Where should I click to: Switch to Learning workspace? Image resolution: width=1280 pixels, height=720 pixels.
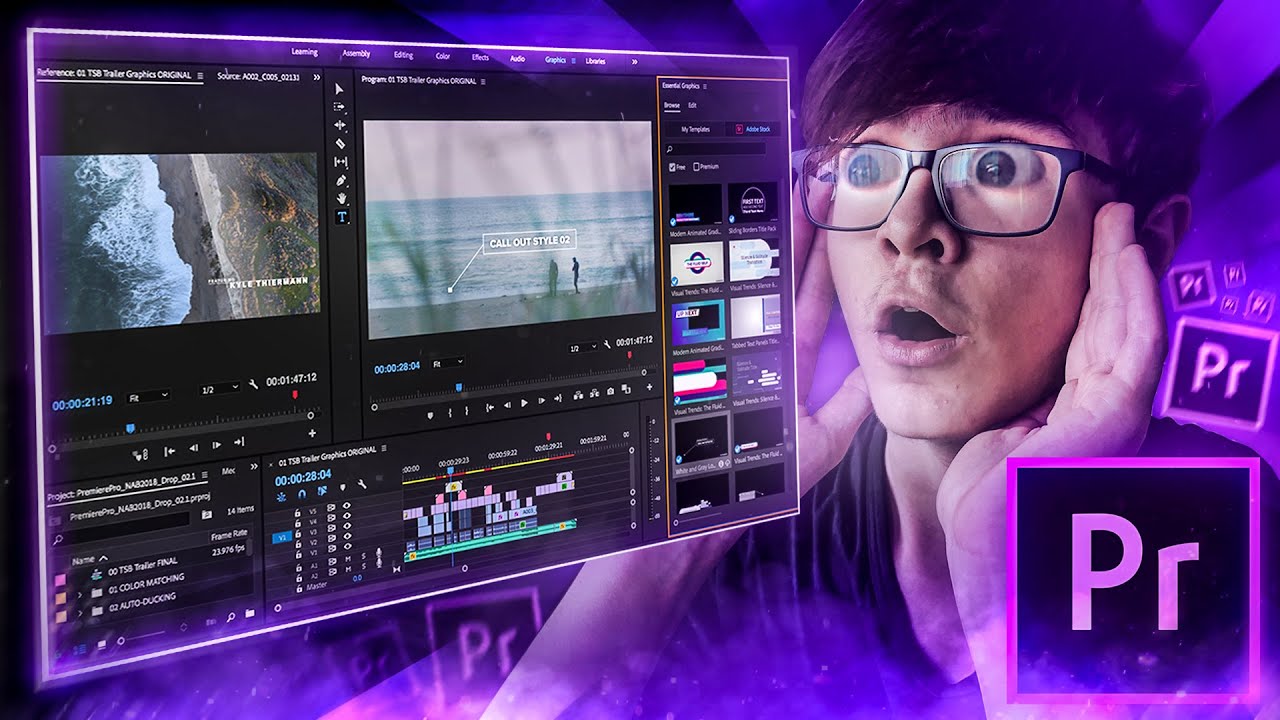(304, 51)
